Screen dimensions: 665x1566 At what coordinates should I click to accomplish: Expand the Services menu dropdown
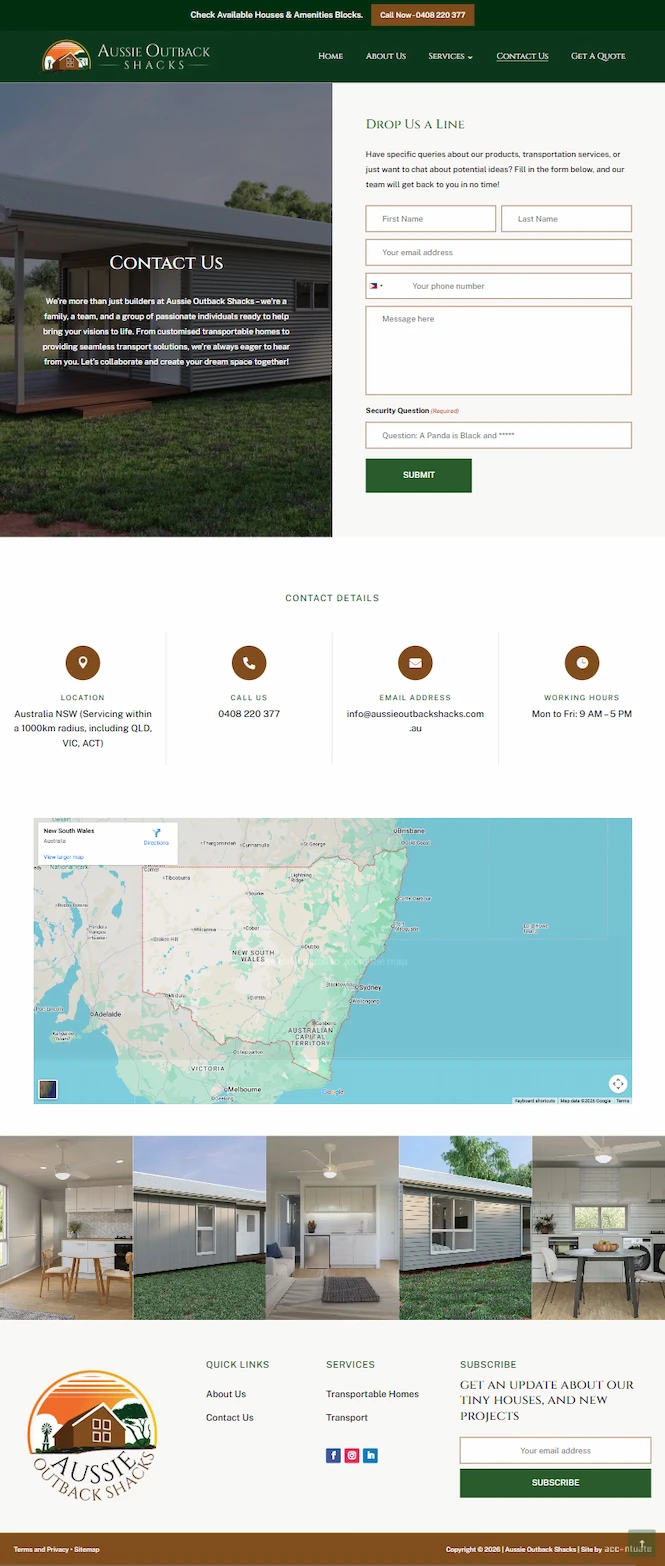click(451, 56)
